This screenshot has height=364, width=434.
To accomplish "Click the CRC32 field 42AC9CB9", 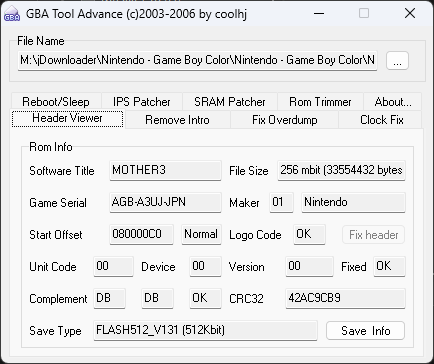I will 345,298.
